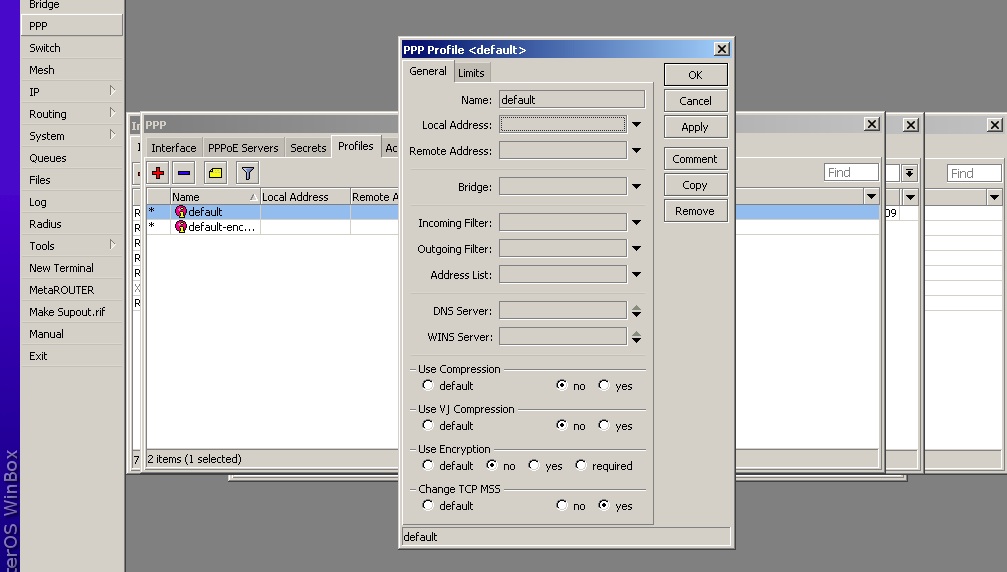Viewport: 1007px width, 572px height.
Task: Click WINS Server up-down arrows
Action: (636, 337)
